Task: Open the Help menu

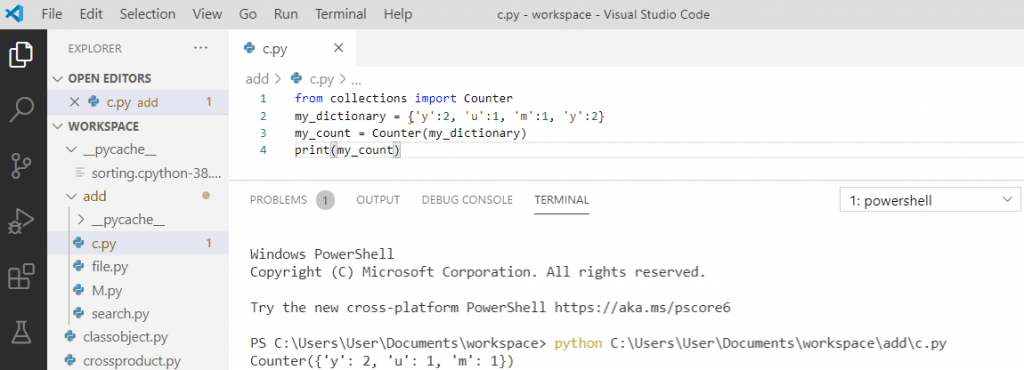Action: [x=398, y=14]
